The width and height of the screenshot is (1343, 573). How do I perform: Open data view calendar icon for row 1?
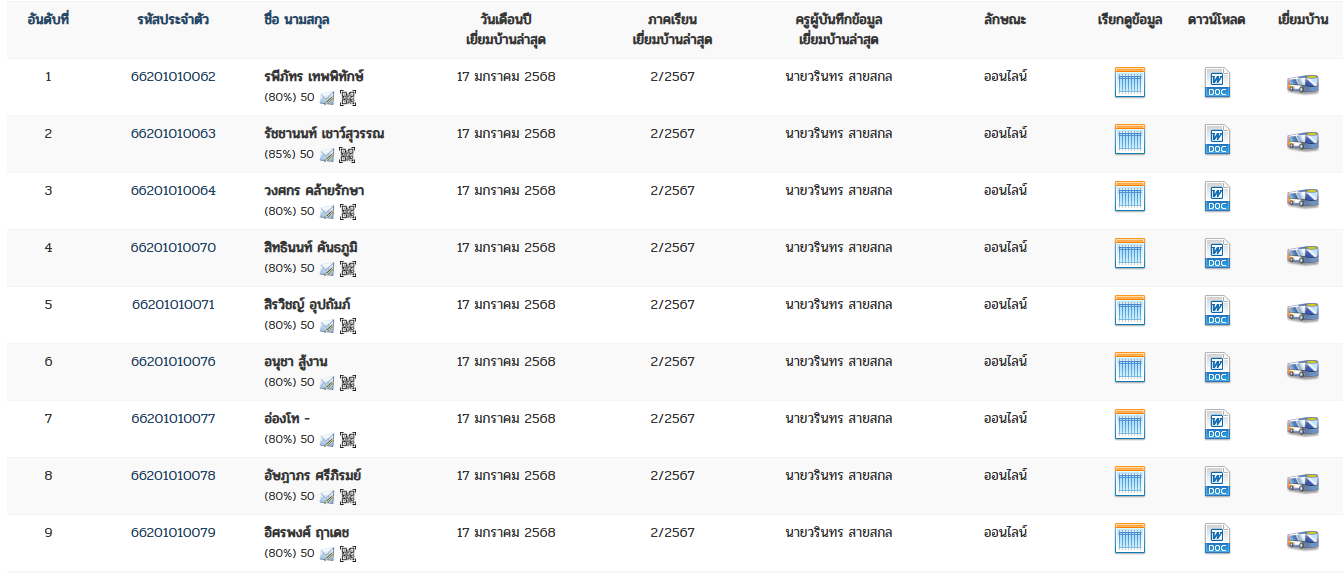click(1129, 82)
